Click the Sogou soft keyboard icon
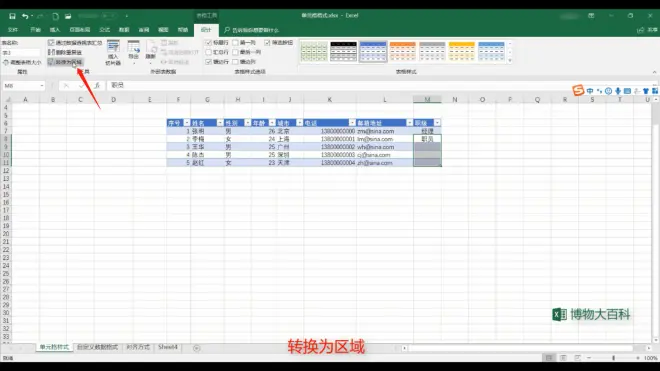Screen dimensions: 660x371 click(x=627, y=91)
